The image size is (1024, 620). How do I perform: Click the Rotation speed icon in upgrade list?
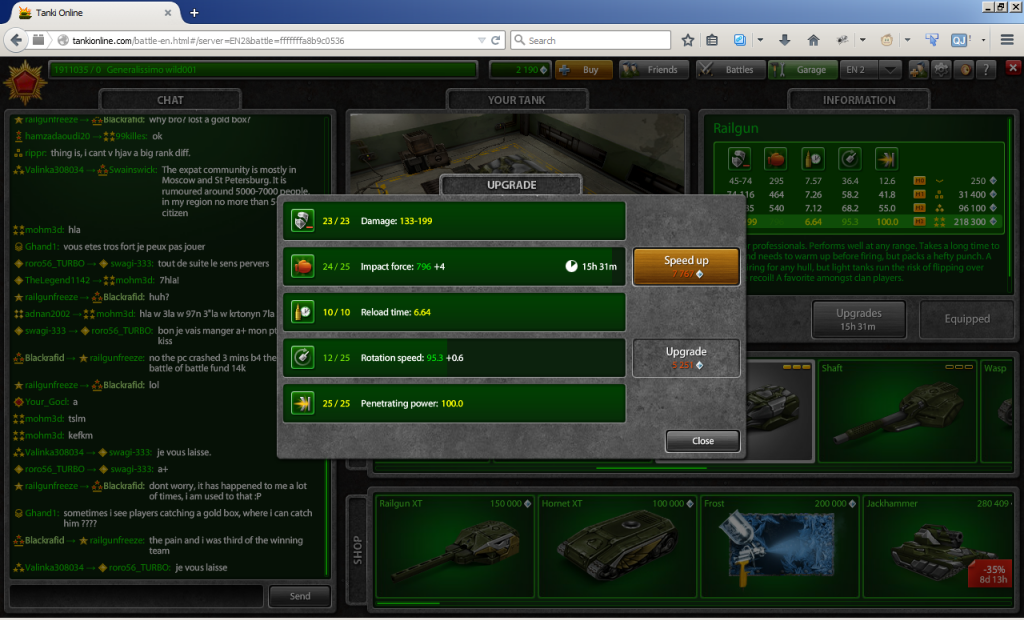300,357
